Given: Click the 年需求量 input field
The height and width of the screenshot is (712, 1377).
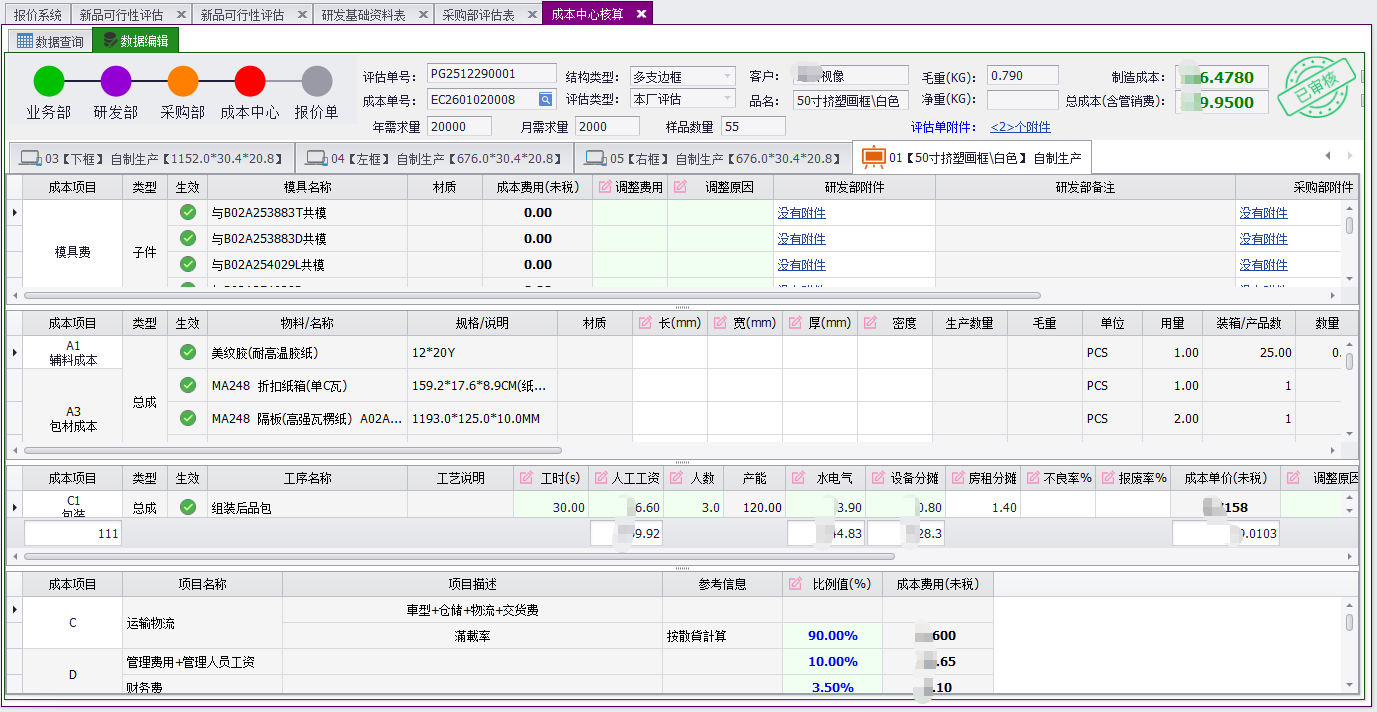Looking at the screenshot, I should pyautogui.click(x=459, y=126).
